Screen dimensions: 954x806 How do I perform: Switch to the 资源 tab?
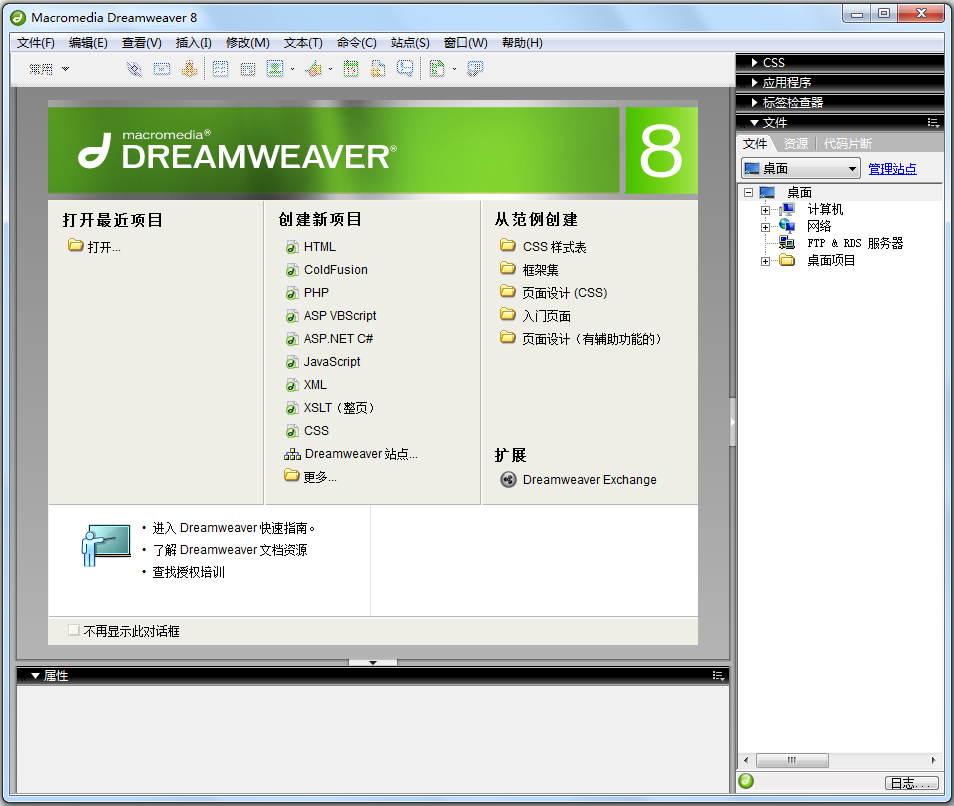click(795, 143)
